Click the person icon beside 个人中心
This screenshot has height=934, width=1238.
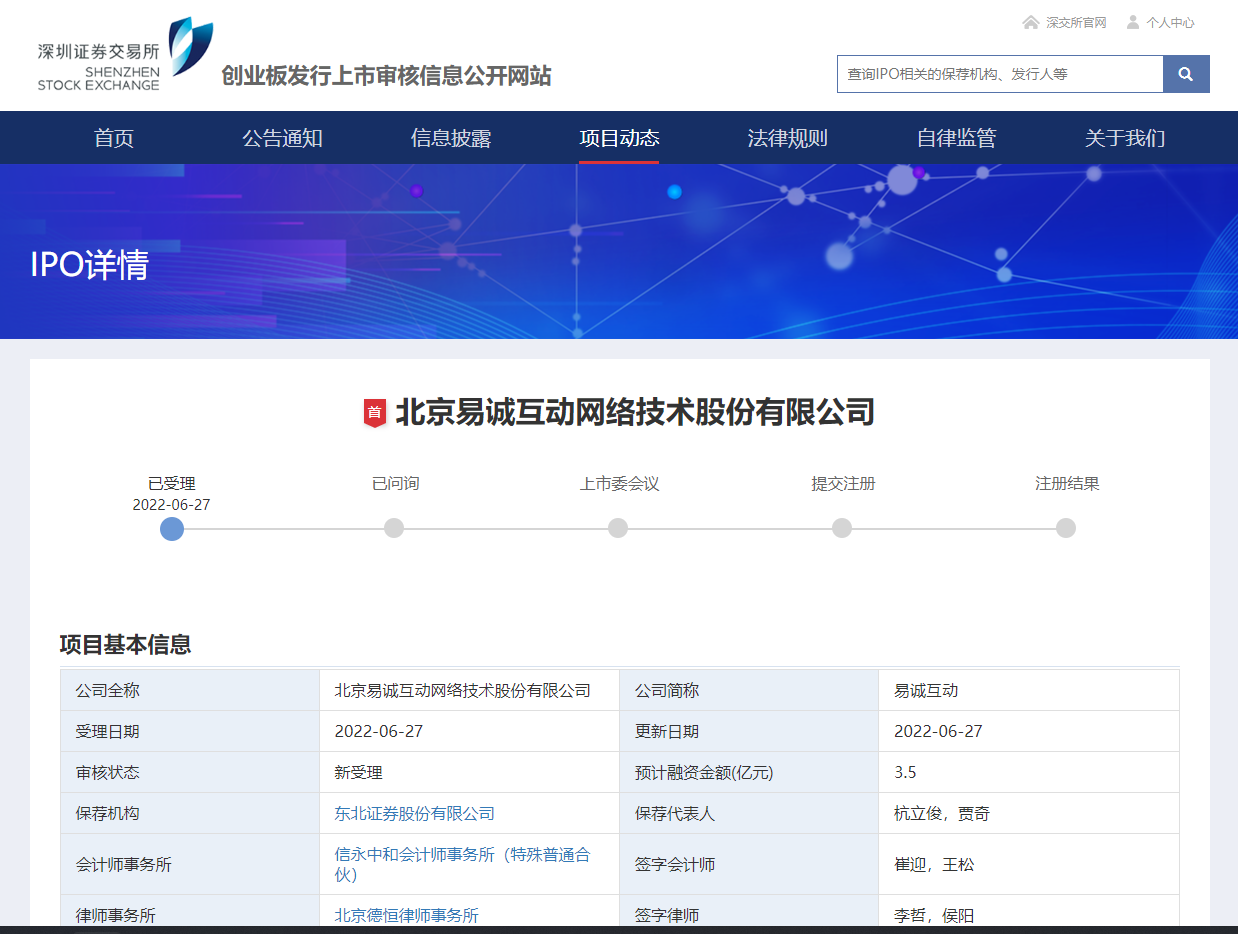point(1133,22)
